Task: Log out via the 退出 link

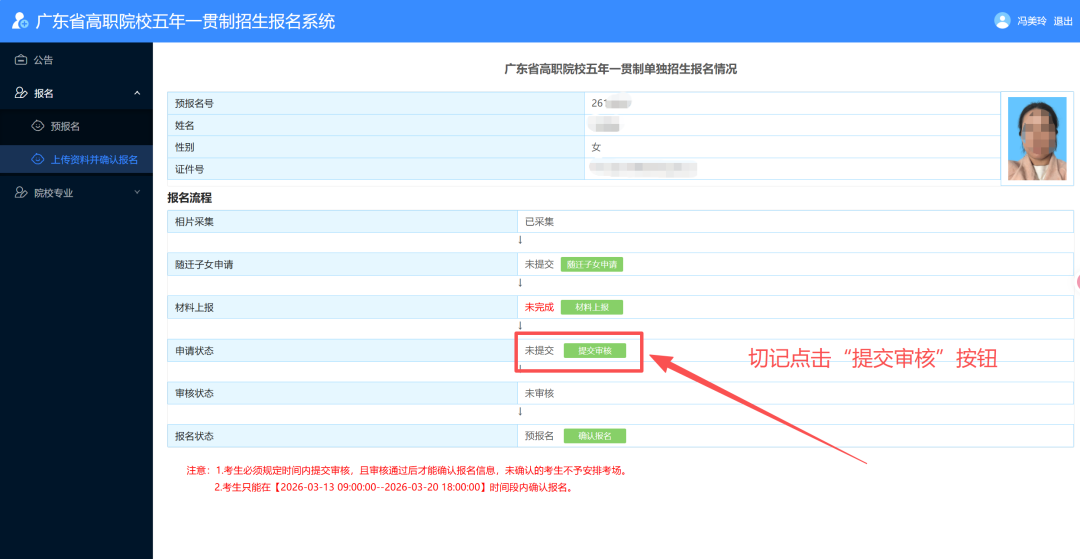Action: click(x=1062, y=21)
